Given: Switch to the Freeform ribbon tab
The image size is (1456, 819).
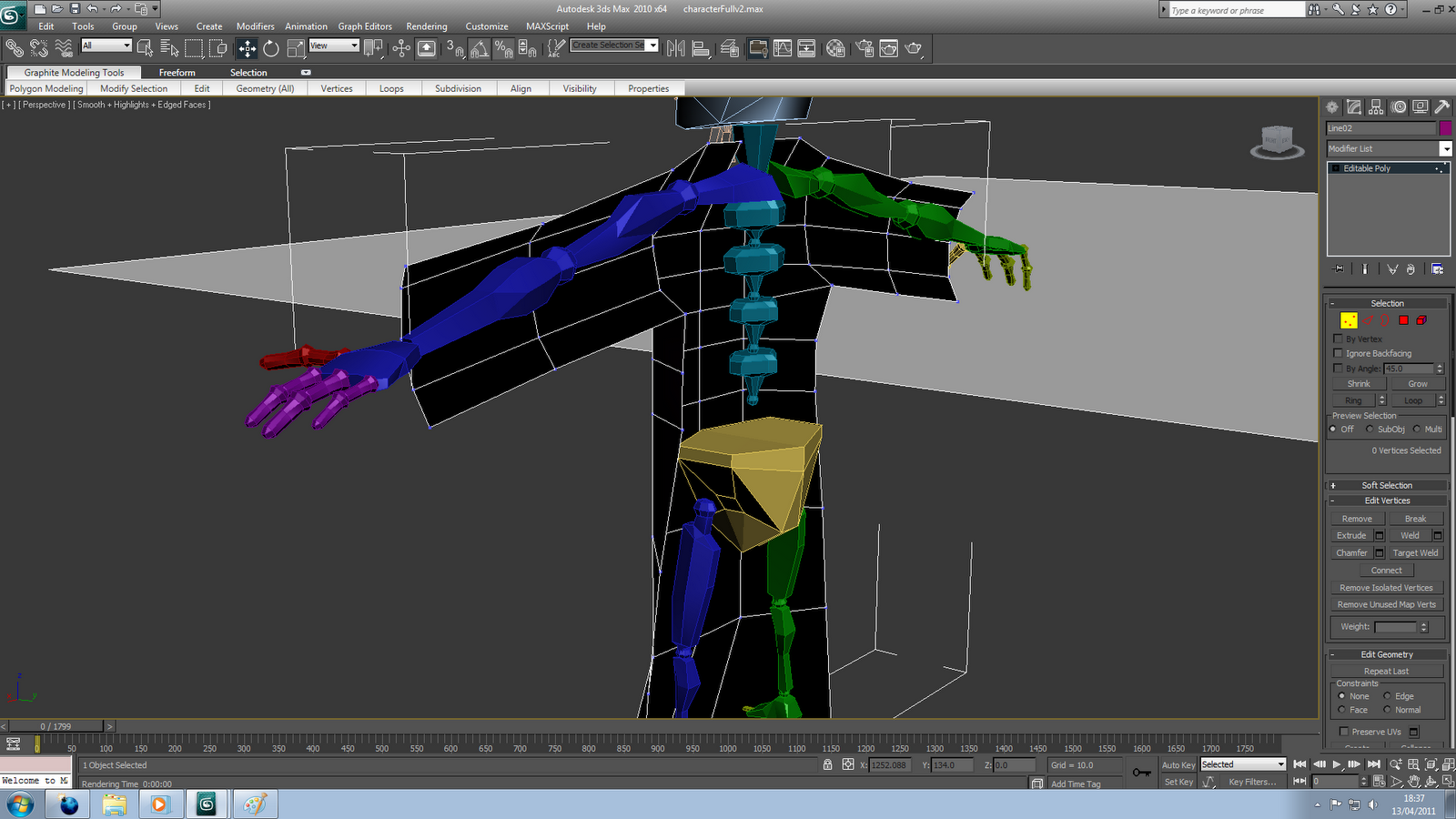Looking at the screenshot, I should pyautogui.click(x=177, y=72).
